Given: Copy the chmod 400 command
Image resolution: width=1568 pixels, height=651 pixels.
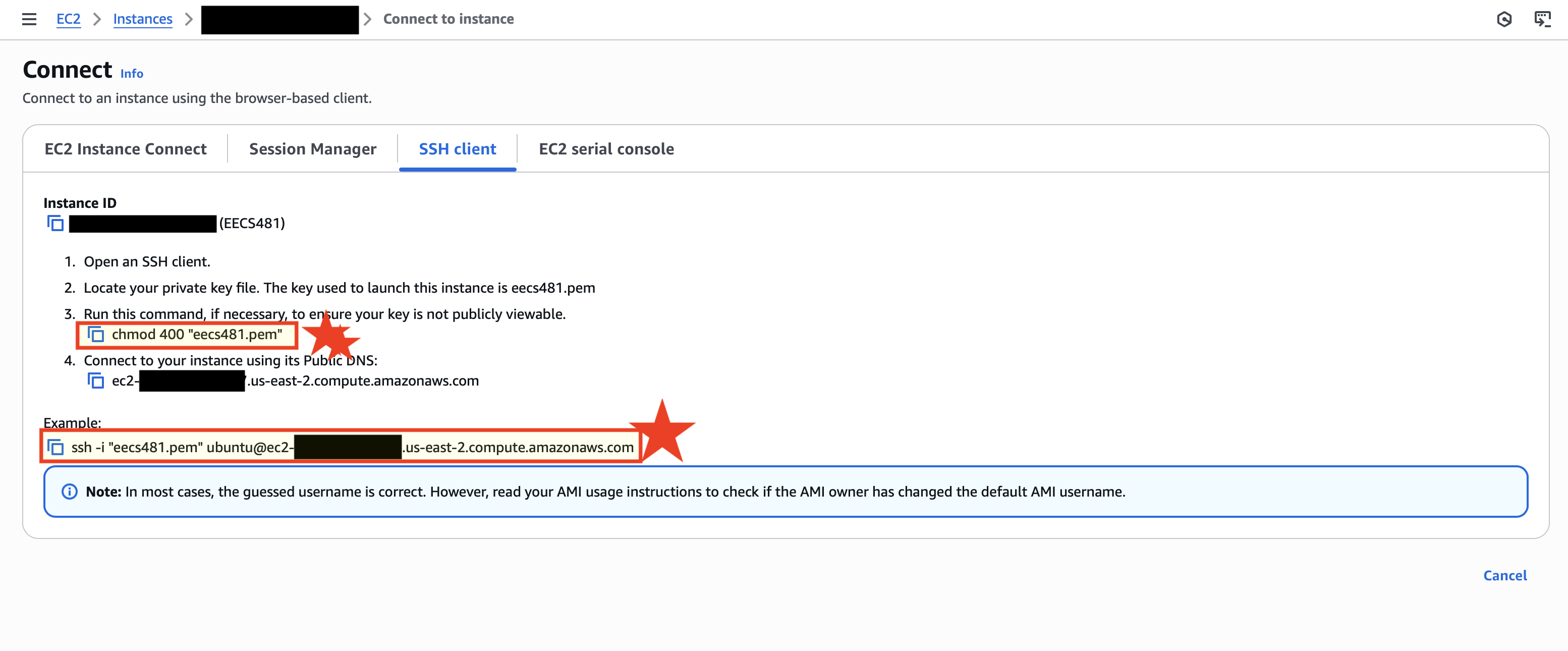Looking at the screenshot, I should (x=95, y=334).
